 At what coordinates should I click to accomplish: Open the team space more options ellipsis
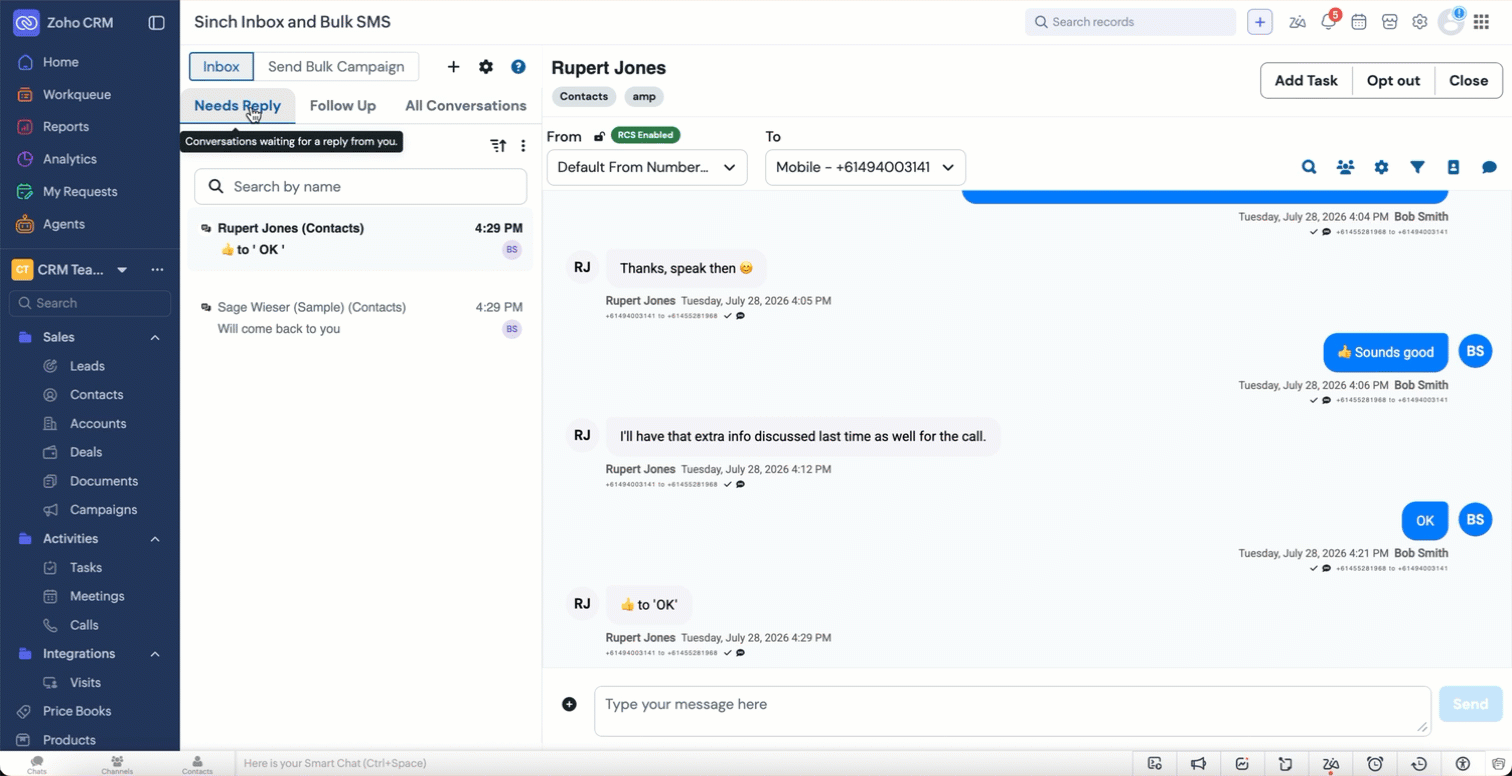point(157,269)
